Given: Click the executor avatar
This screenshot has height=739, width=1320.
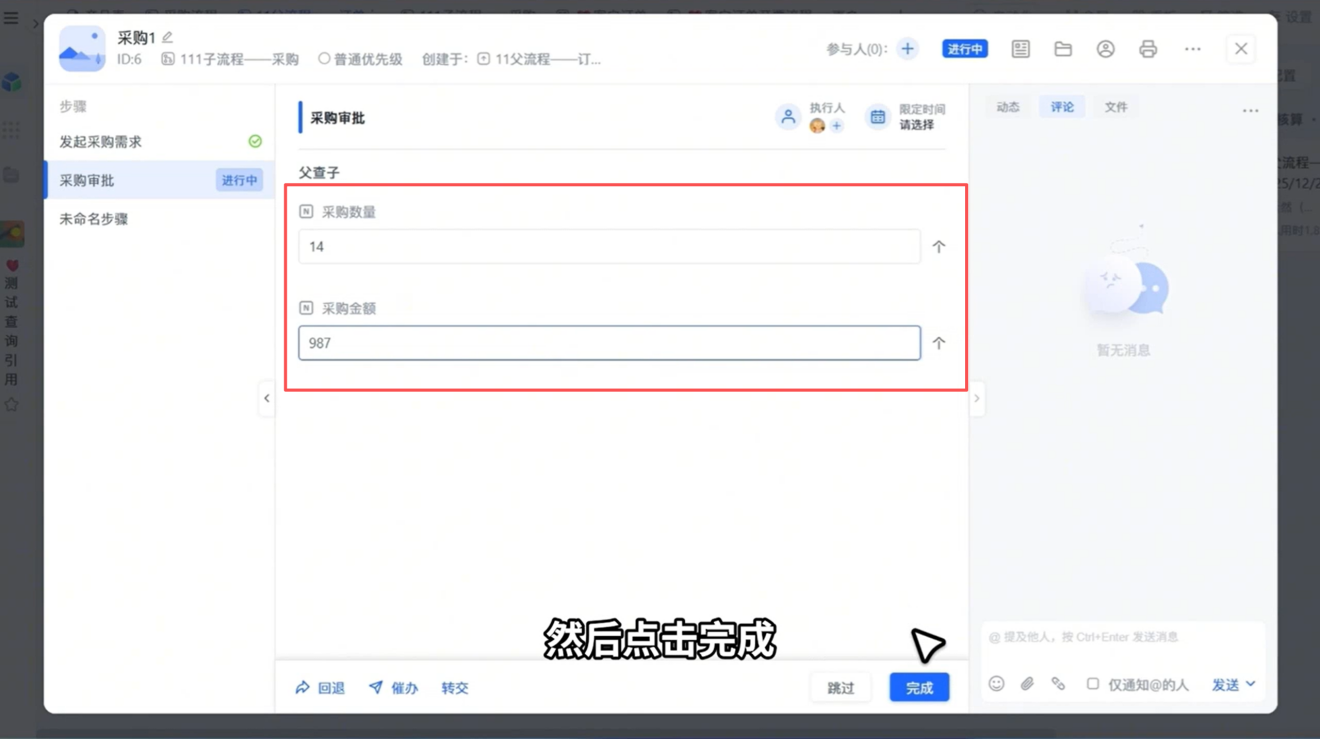Looking at the screenshot, I should [818, 126].
